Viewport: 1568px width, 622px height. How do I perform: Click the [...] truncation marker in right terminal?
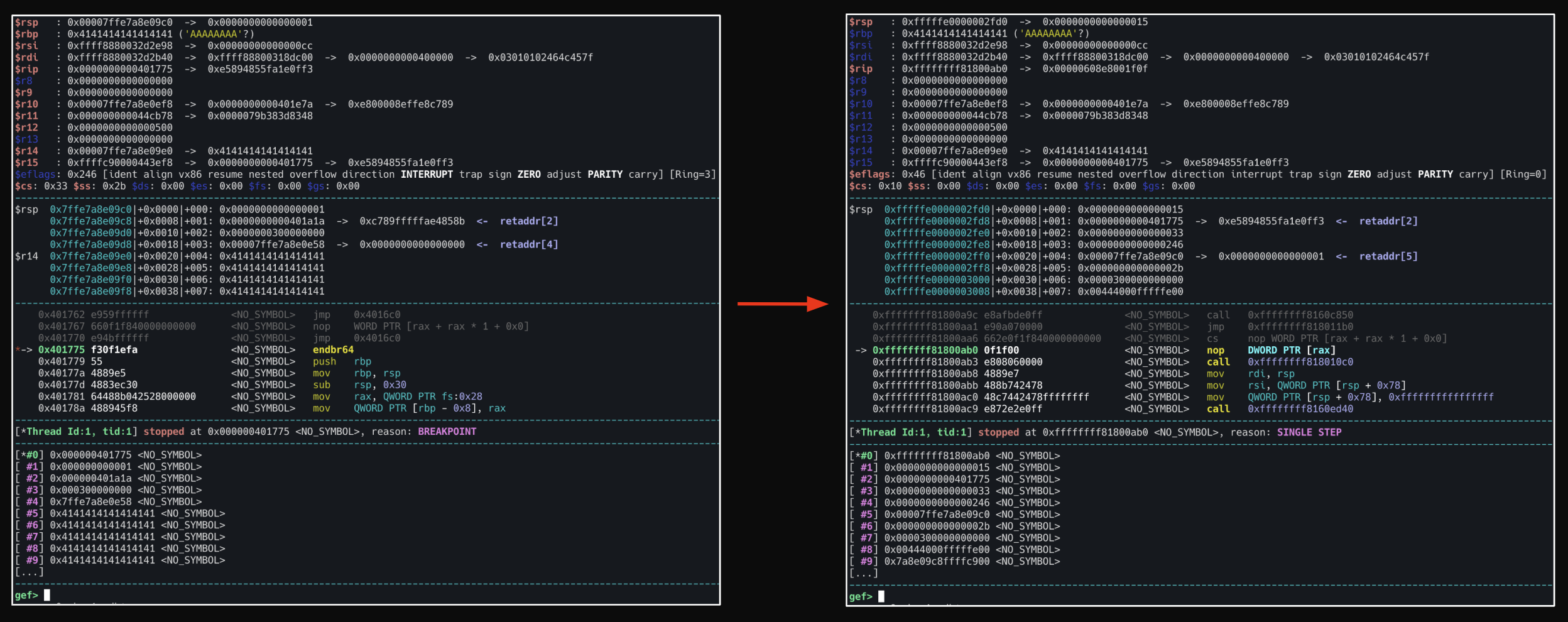pyautogui.click(x=864, y=574)
